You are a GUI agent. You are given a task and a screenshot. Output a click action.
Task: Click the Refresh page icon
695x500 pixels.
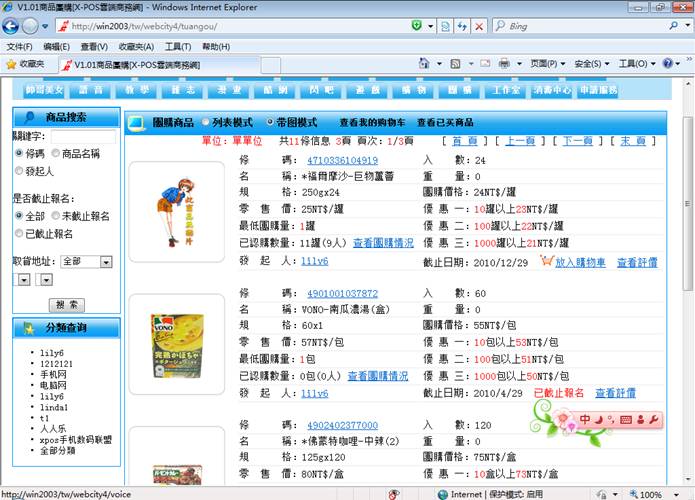(461, 26)
